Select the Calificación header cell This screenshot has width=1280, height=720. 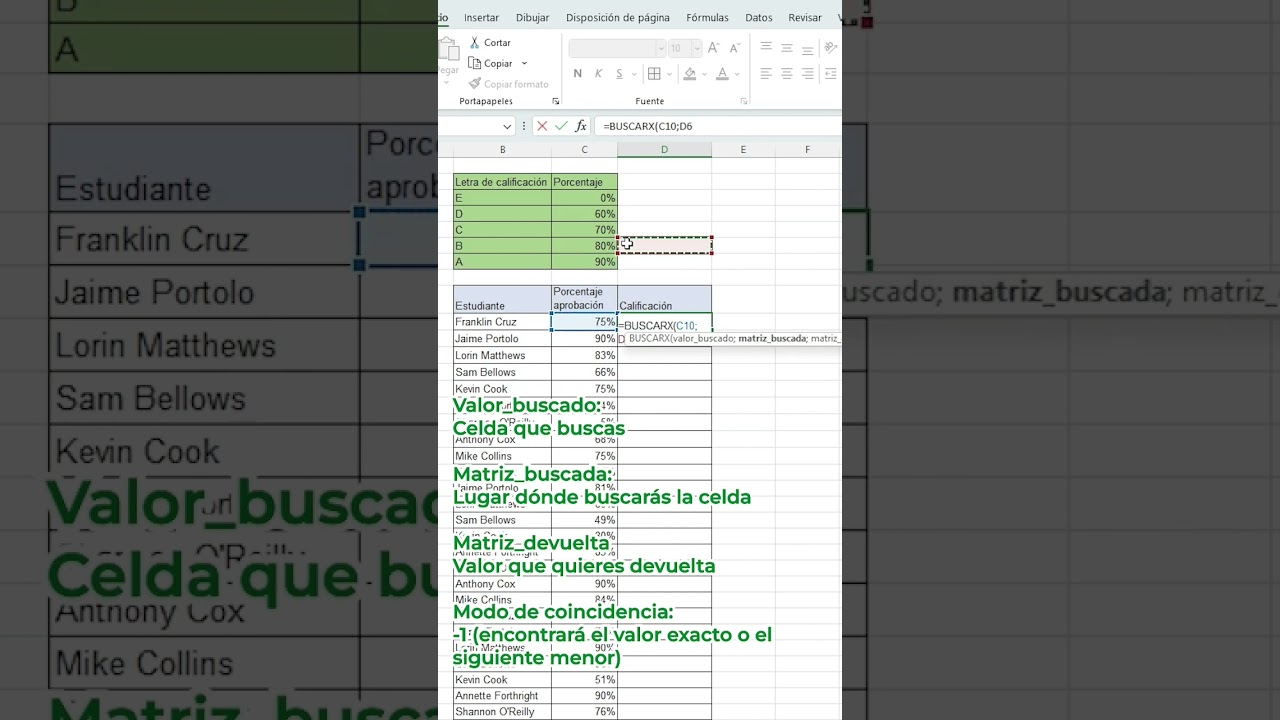click(665, 299)
